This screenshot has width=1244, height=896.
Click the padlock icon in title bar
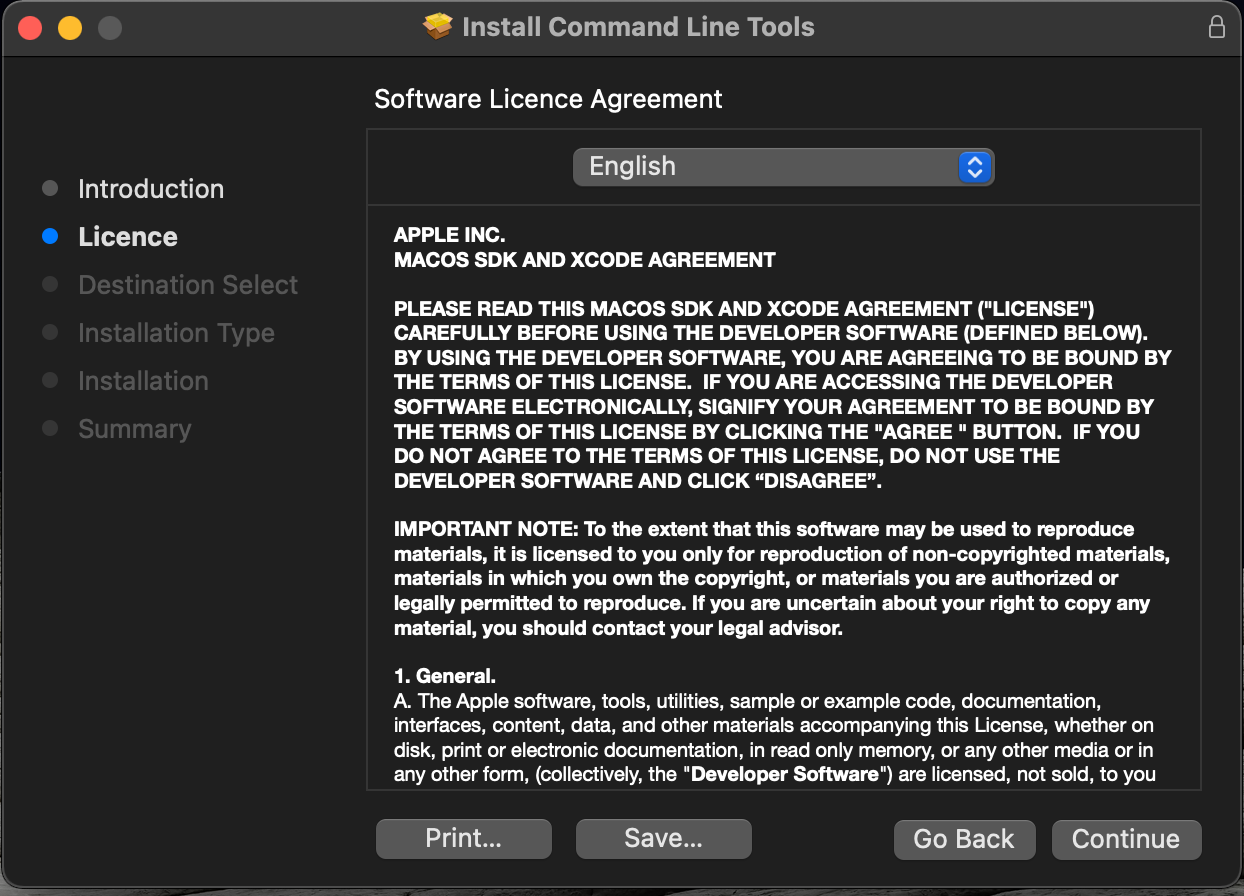coord(1217,27)
